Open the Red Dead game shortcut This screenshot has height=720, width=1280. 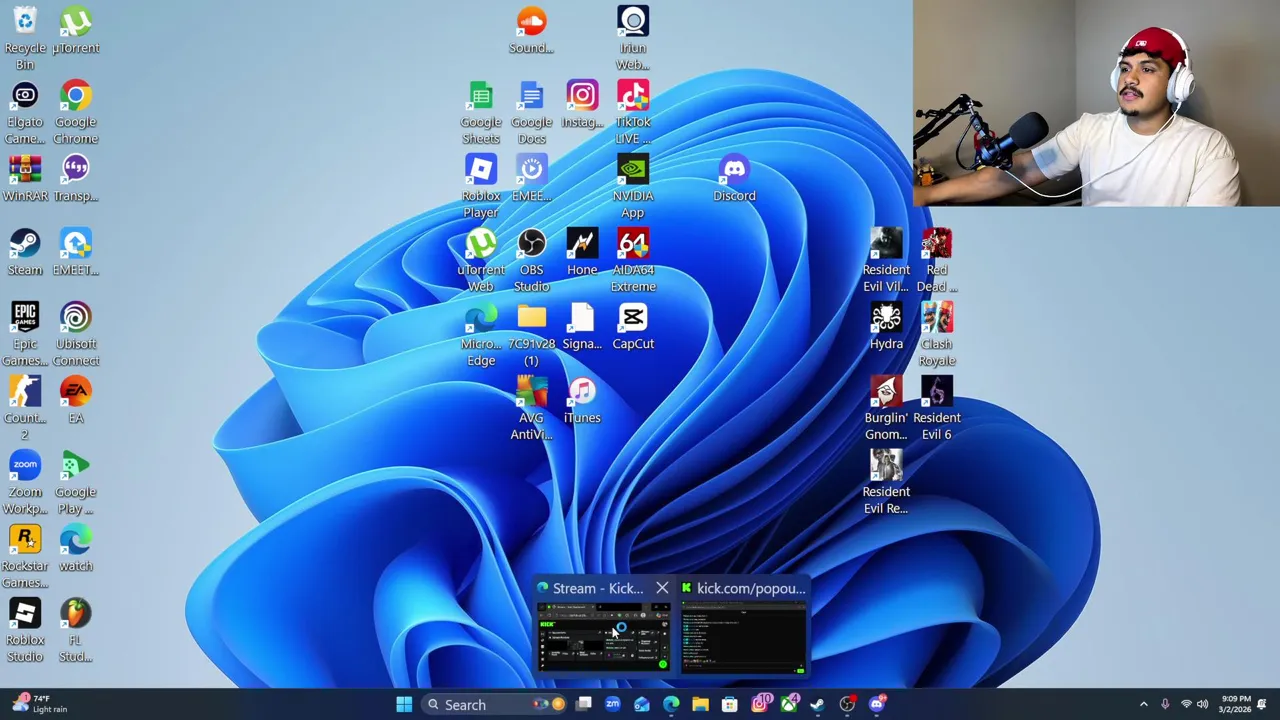pos(937,260)
